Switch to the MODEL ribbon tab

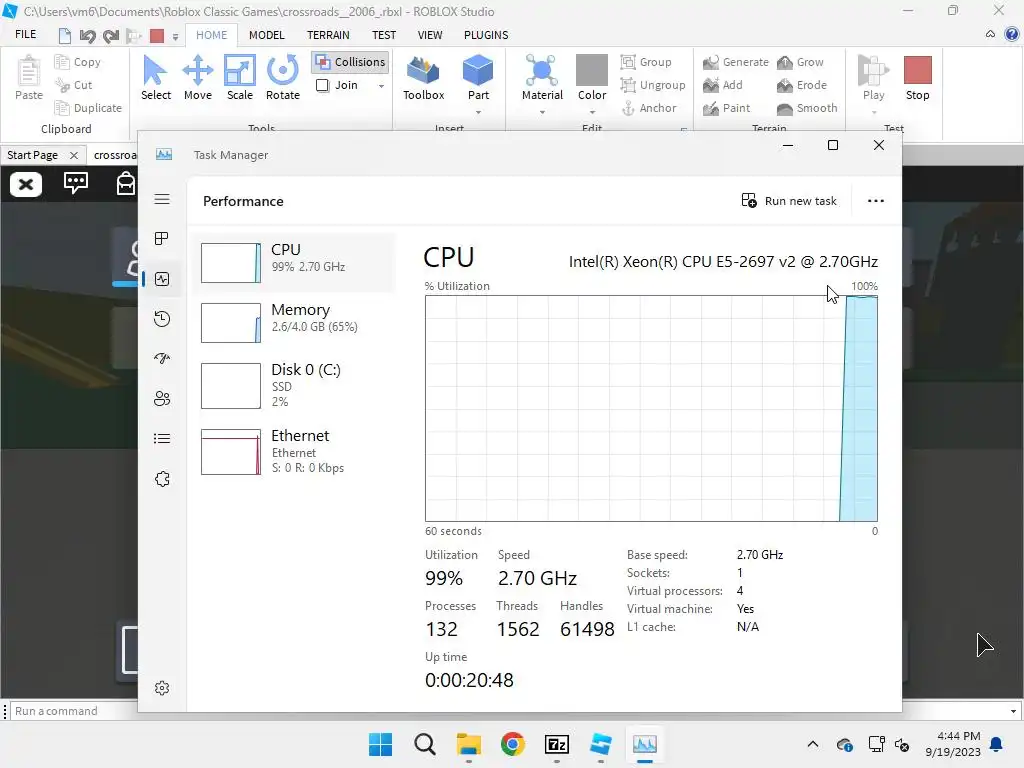pos(266,35)
